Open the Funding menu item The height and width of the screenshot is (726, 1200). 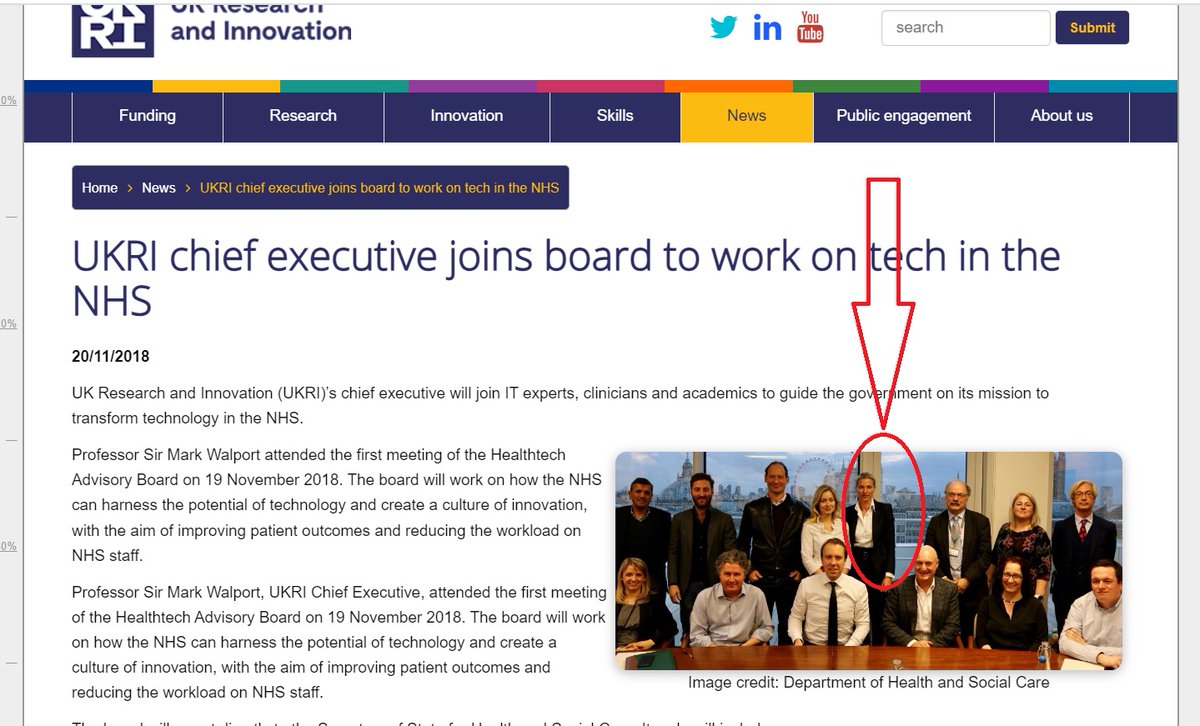(x=147, y=116)
